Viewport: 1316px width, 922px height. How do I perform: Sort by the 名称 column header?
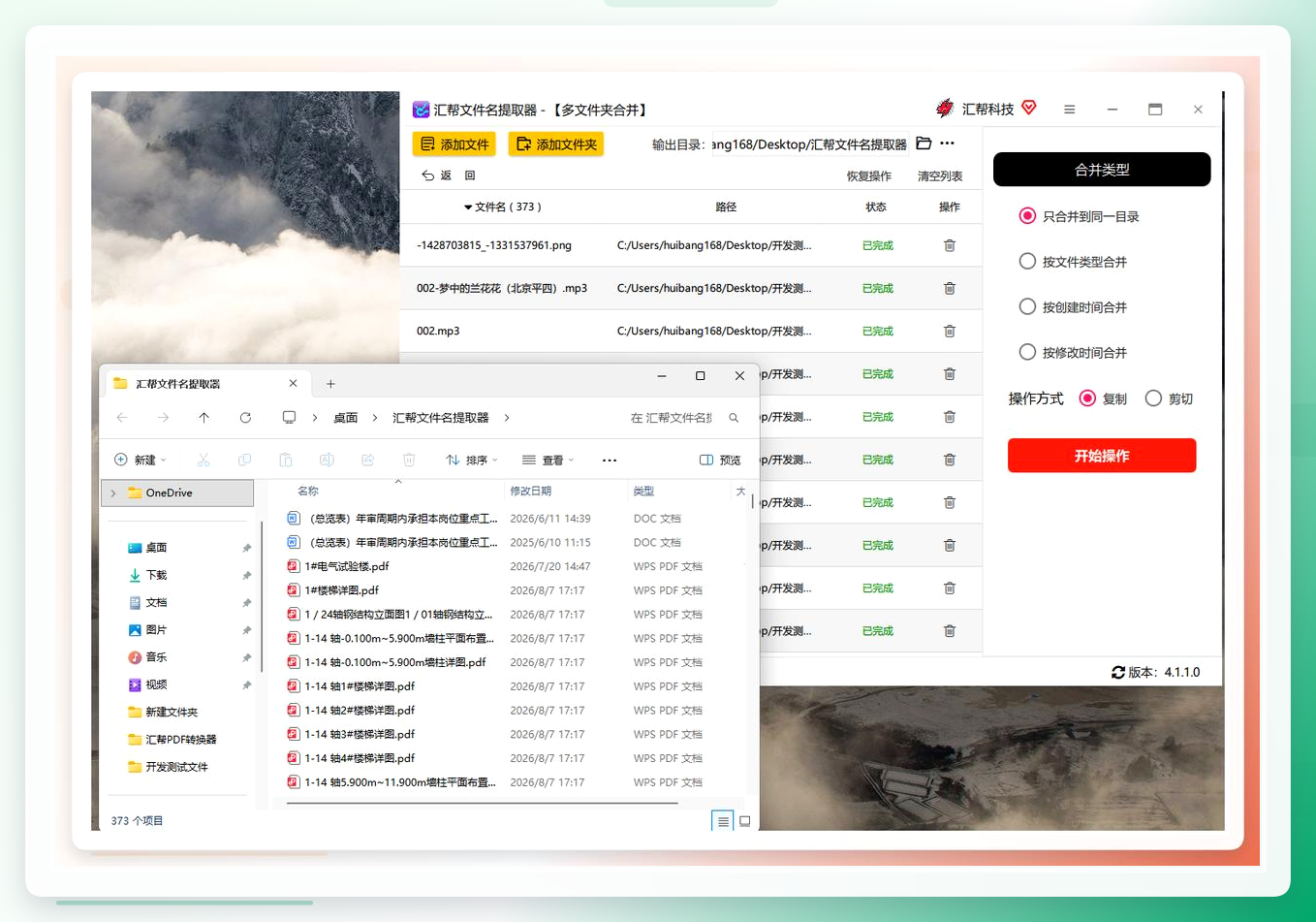point(308,492)
